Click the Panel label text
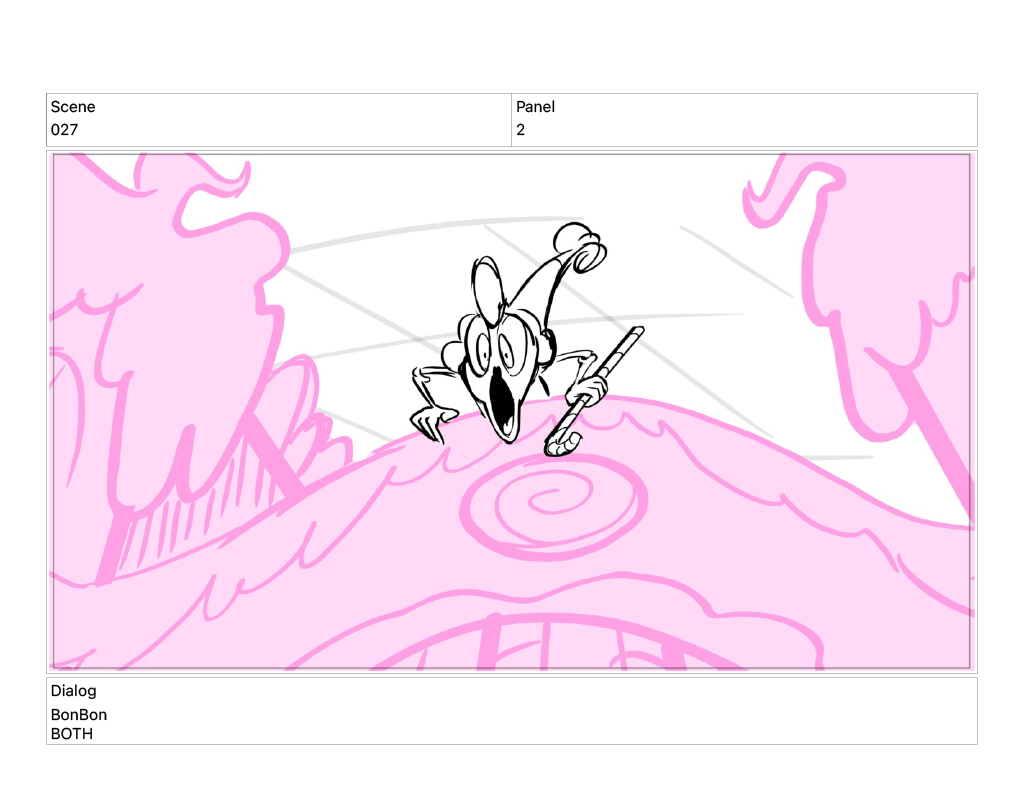The width and height of the screenshot is (1024, 791). [535, 107]
